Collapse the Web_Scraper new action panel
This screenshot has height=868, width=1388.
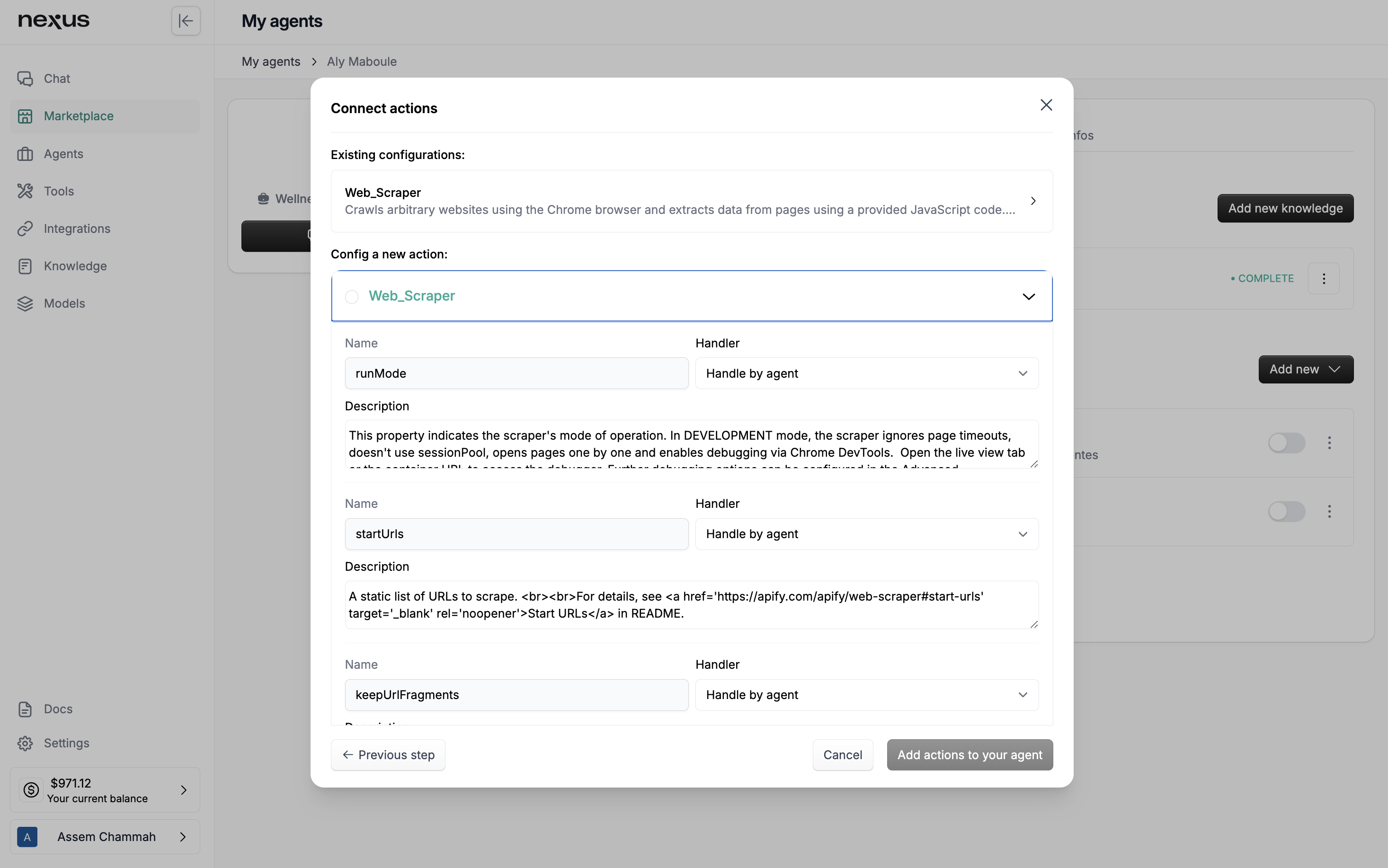click(1029, 296)
